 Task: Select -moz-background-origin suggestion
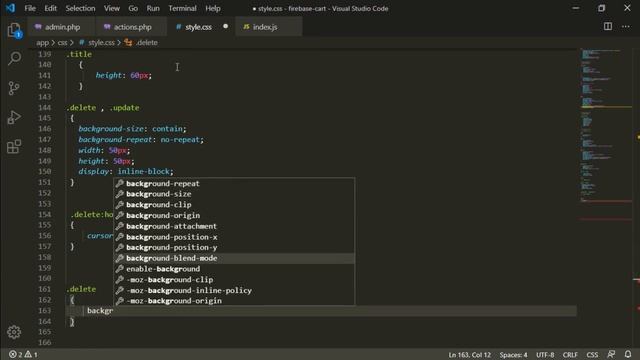click(x=234, y=301)
